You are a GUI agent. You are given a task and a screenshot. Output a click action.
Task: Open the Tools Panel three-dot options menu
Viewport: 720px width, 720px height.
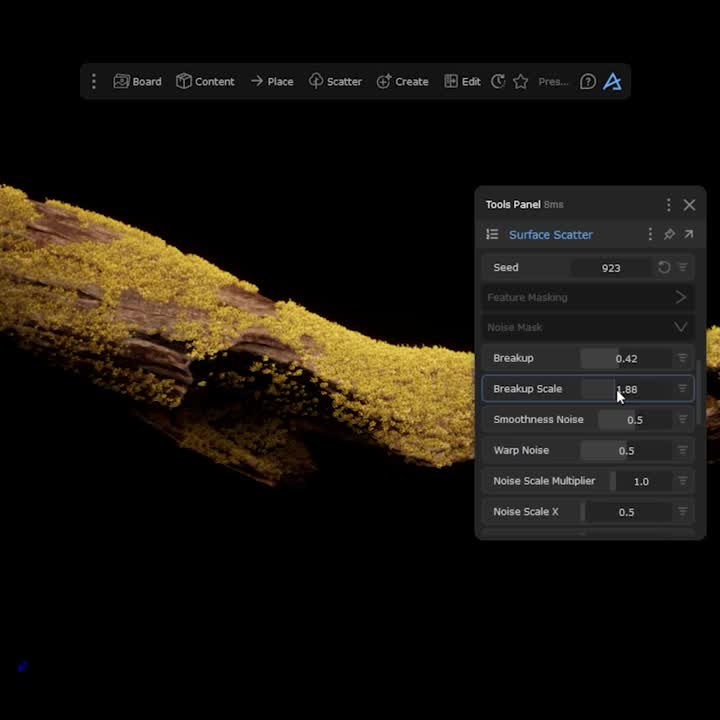[x=668, y=205]
